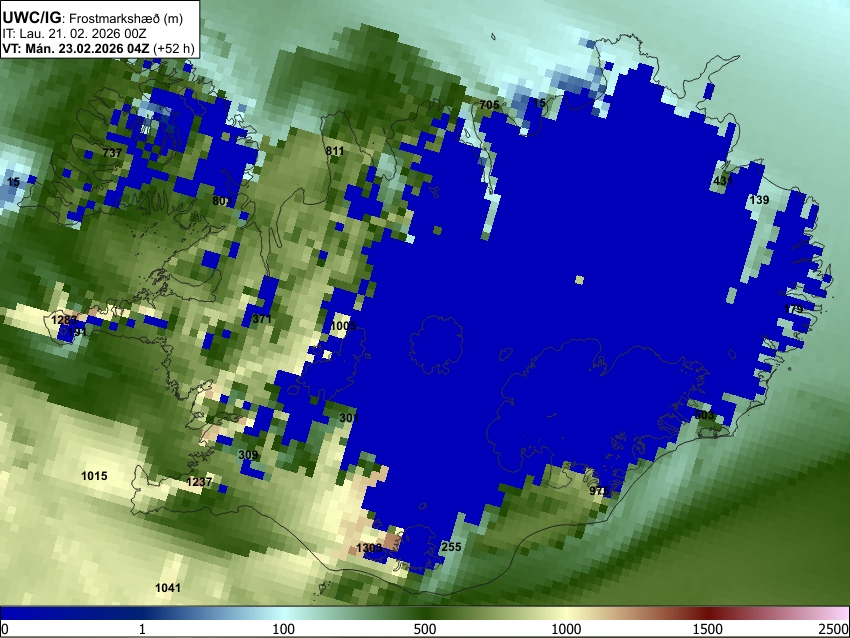Click the 431 value on the map
This screenshot has height=638, width=850.
[723, 181]
